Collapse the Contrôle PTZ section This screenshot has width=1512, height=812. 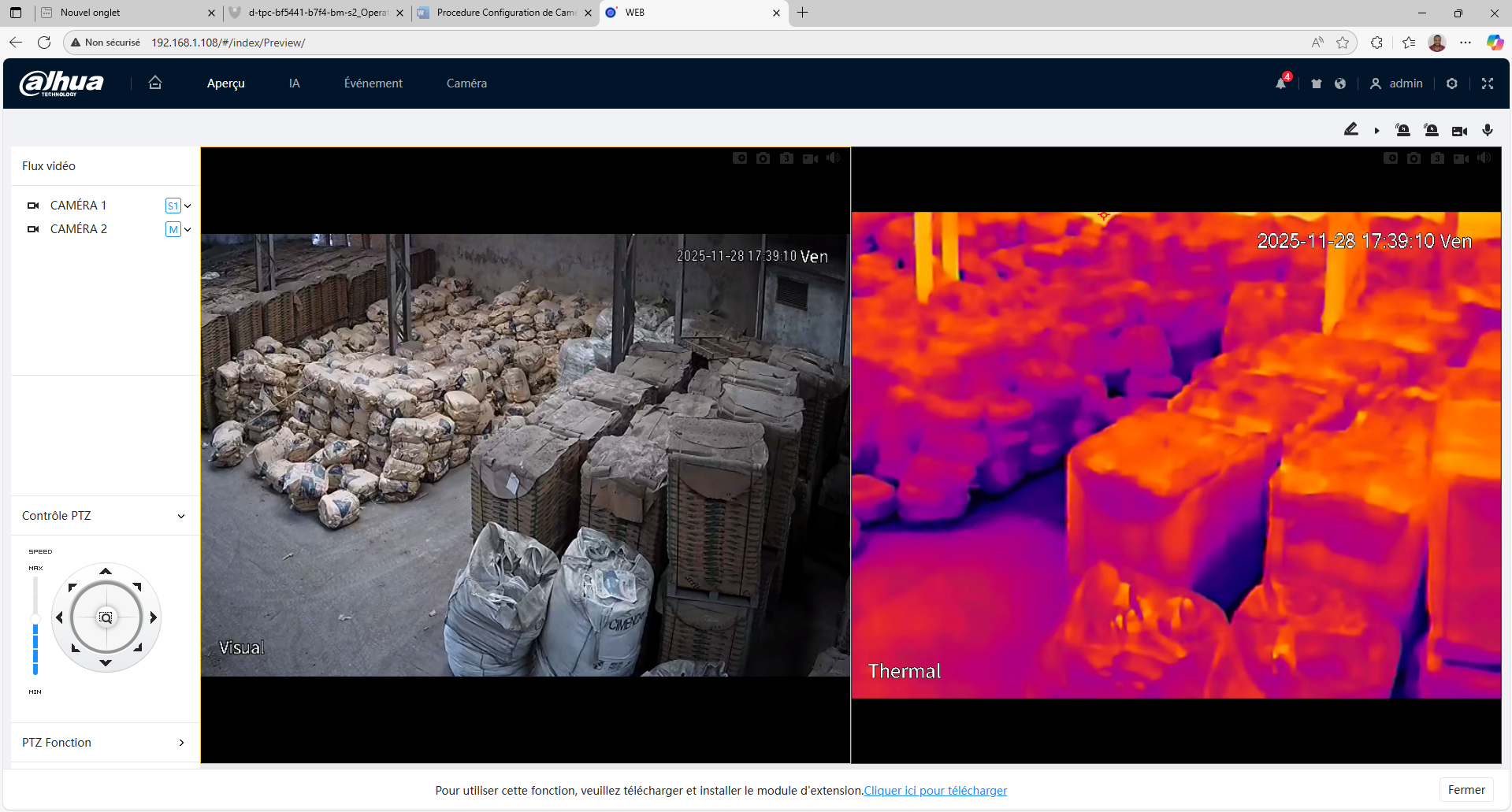[181, 516]
